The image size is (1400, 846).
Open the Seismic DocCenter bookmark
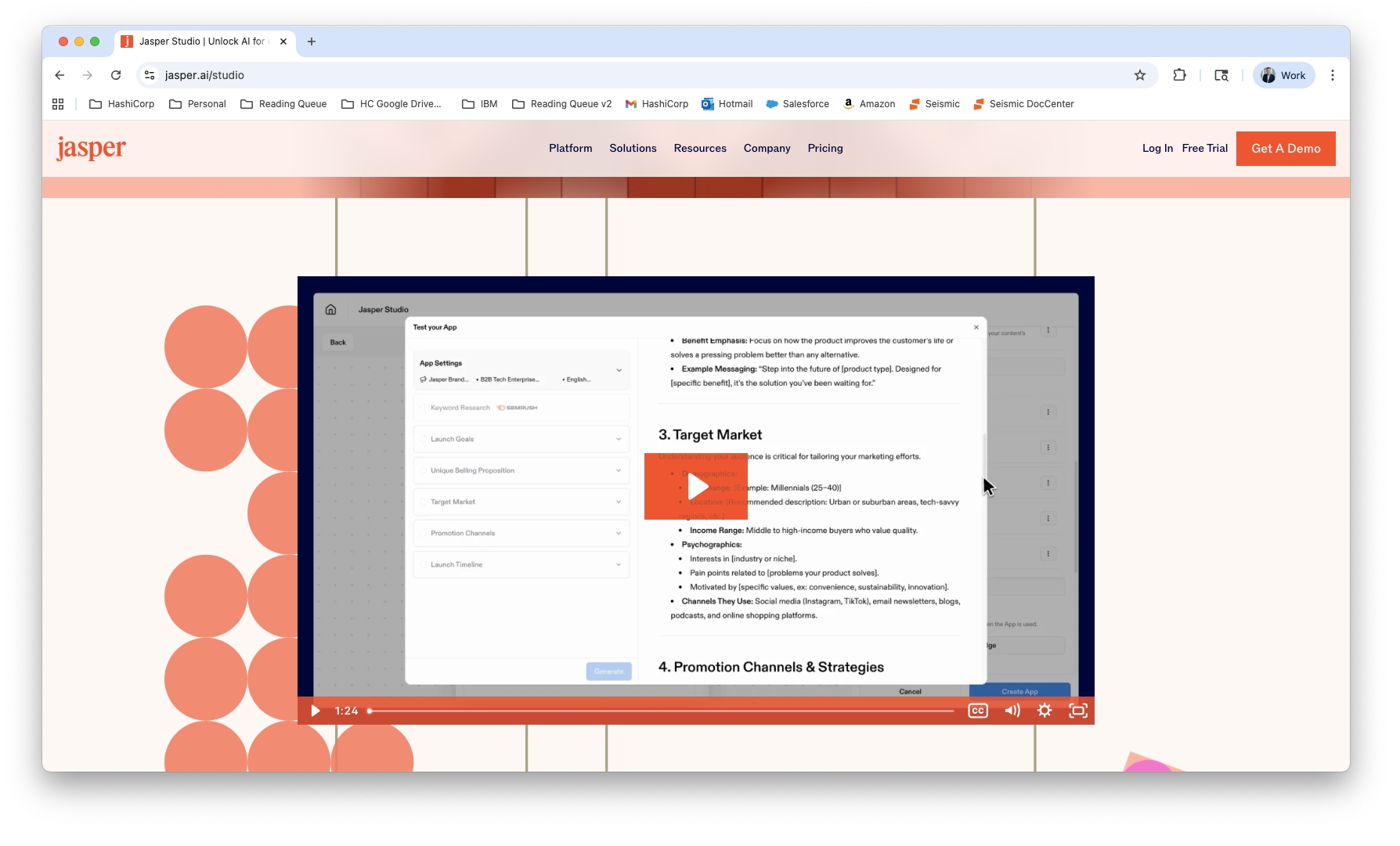pyautogui.click(x=1023, y=104)
